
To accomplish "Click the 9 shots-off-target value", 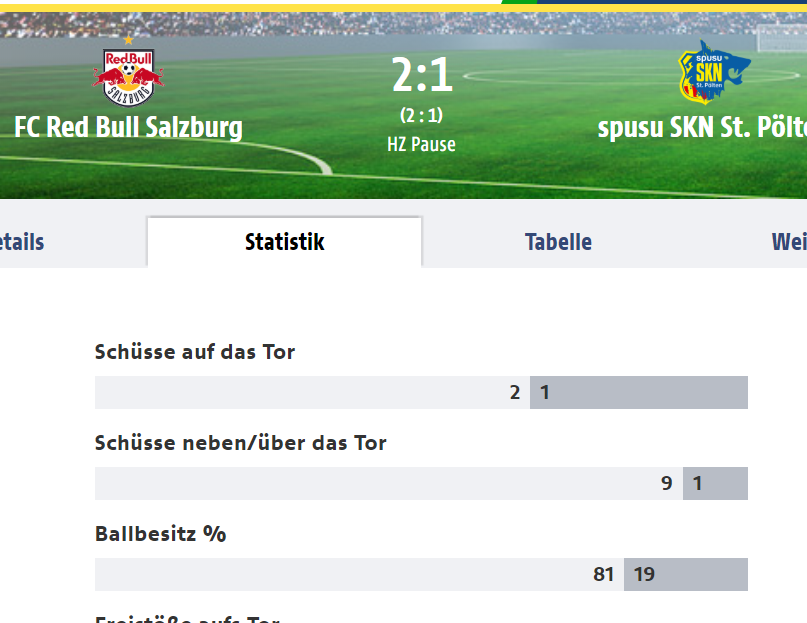I will coord(667,483).
